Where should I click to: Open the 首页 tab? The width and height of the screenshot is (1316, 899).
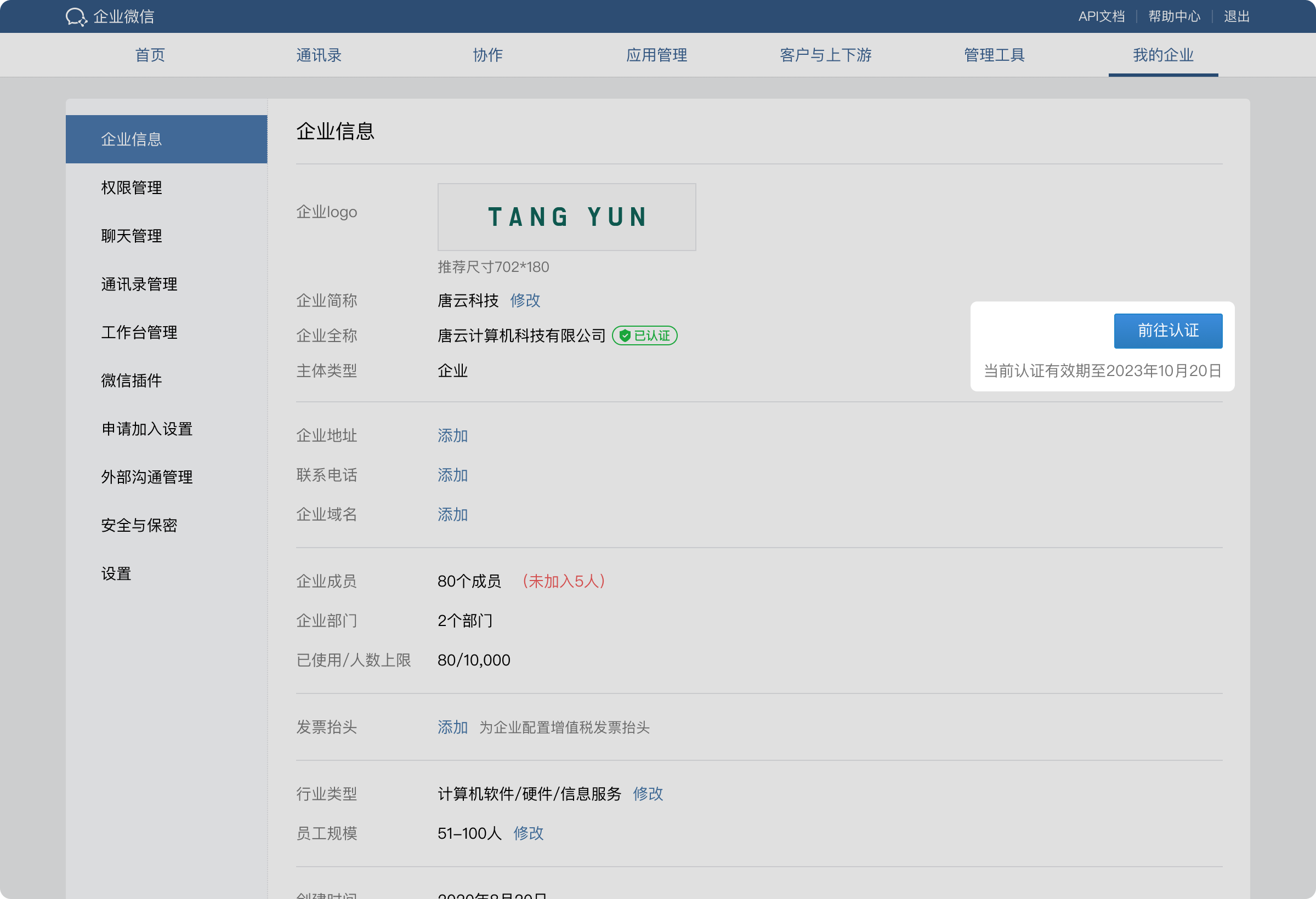(150, 55)
